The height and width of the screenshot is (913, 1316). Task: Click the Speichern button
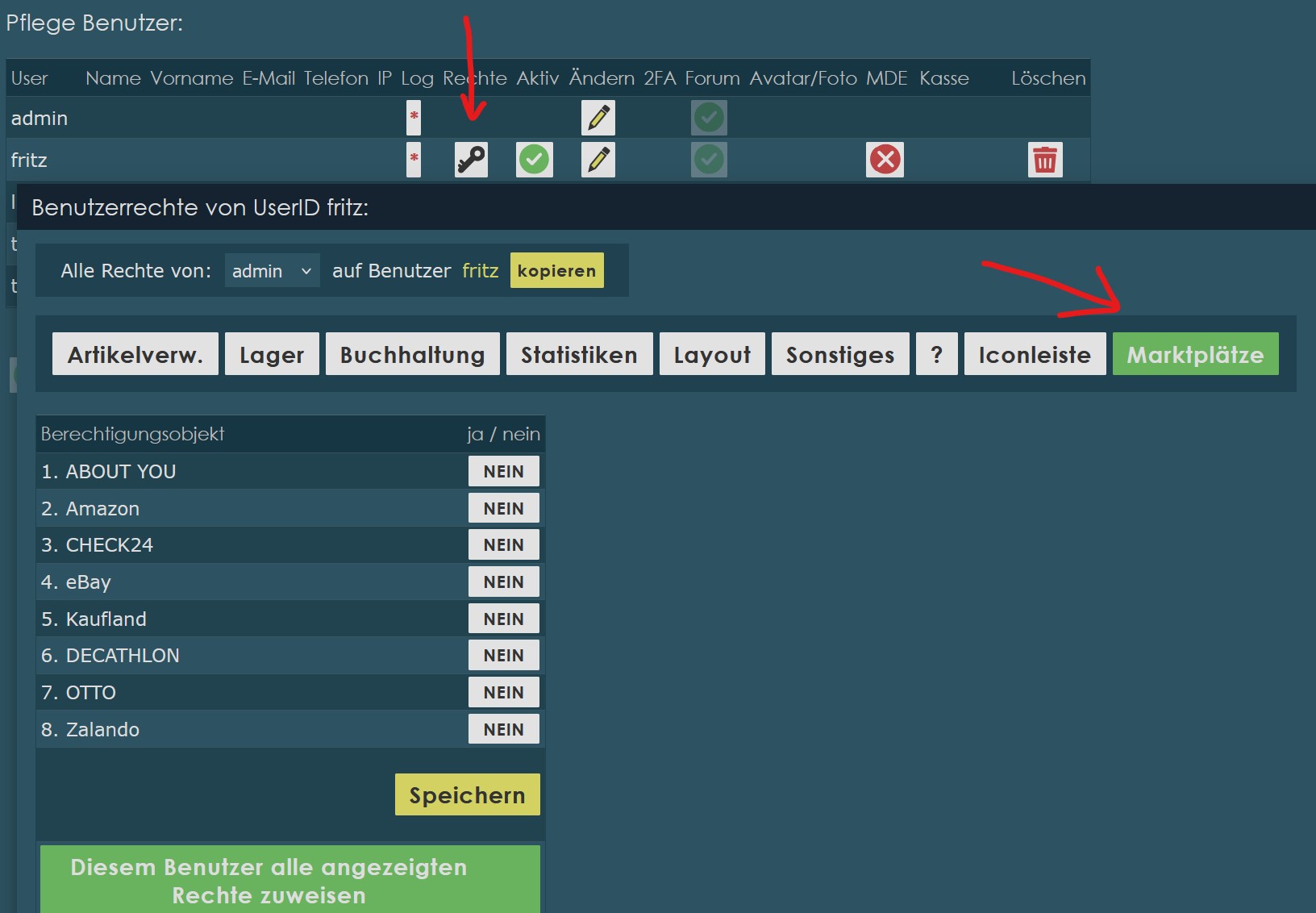pyautogui.click(x=468, y=795)
